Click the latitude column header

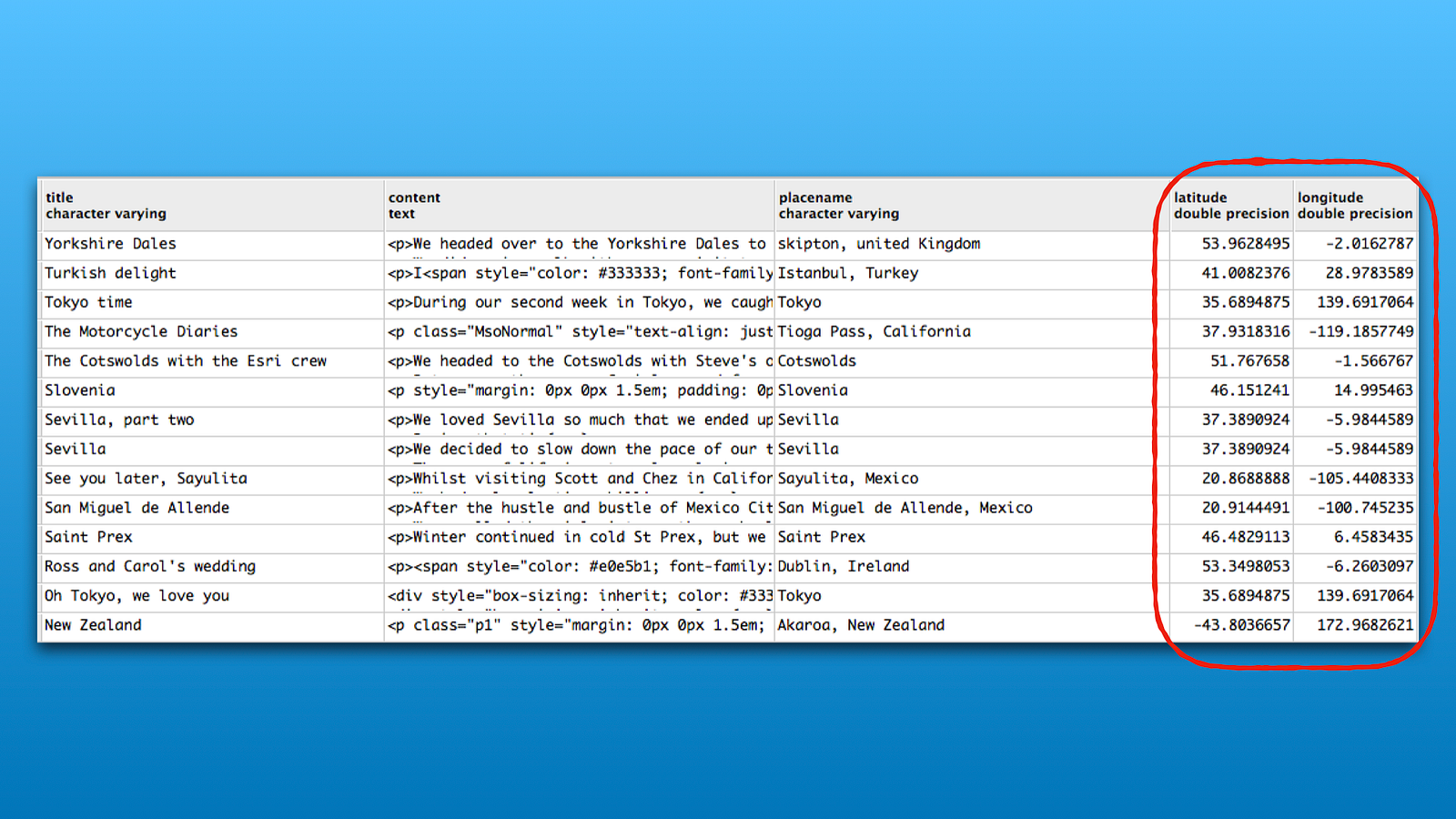[x=1231, y=206]
